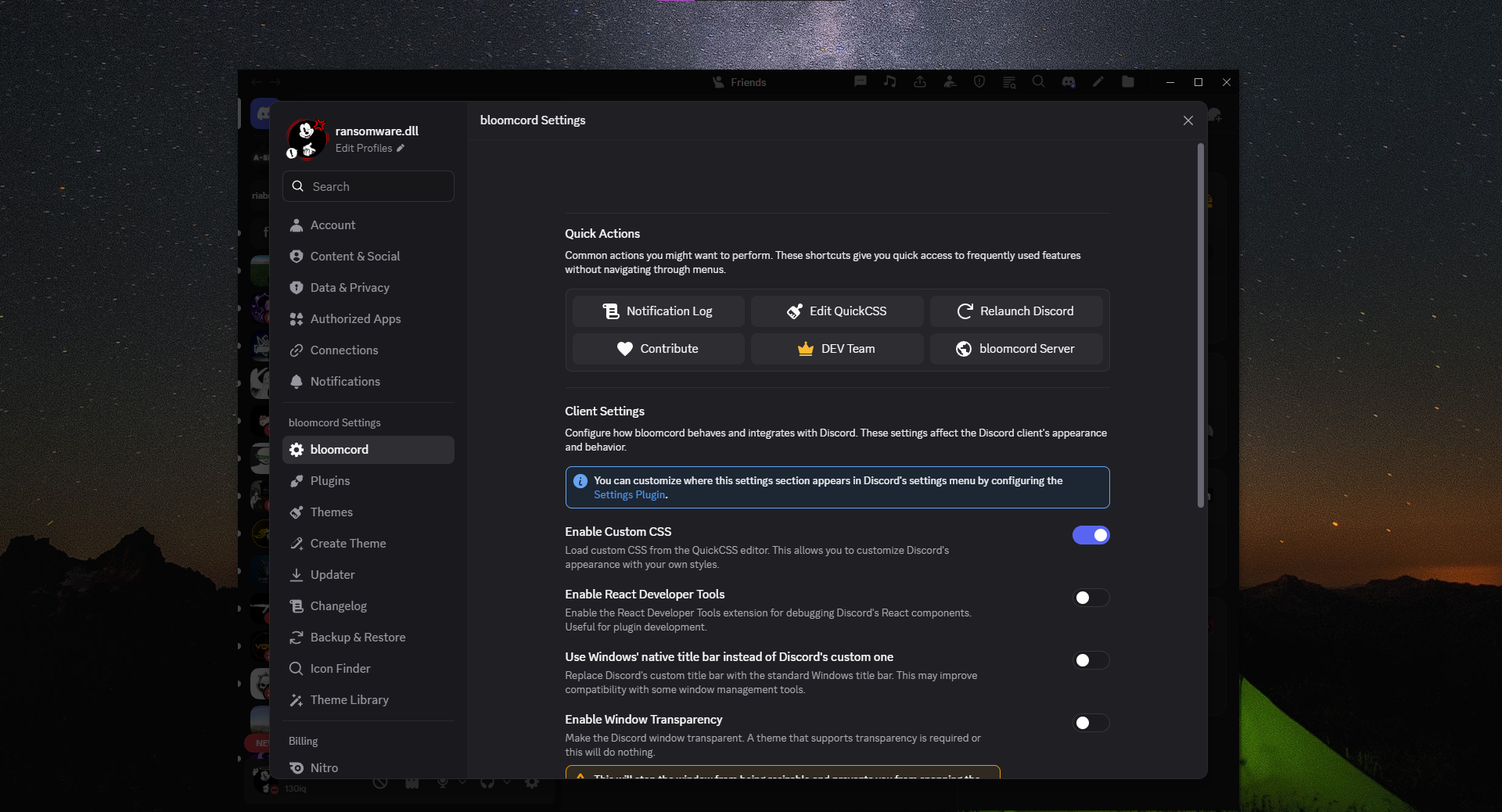This screenshot has width=1502, height=812.
Task: Click person icon in title bar
Action: (950, 81)
